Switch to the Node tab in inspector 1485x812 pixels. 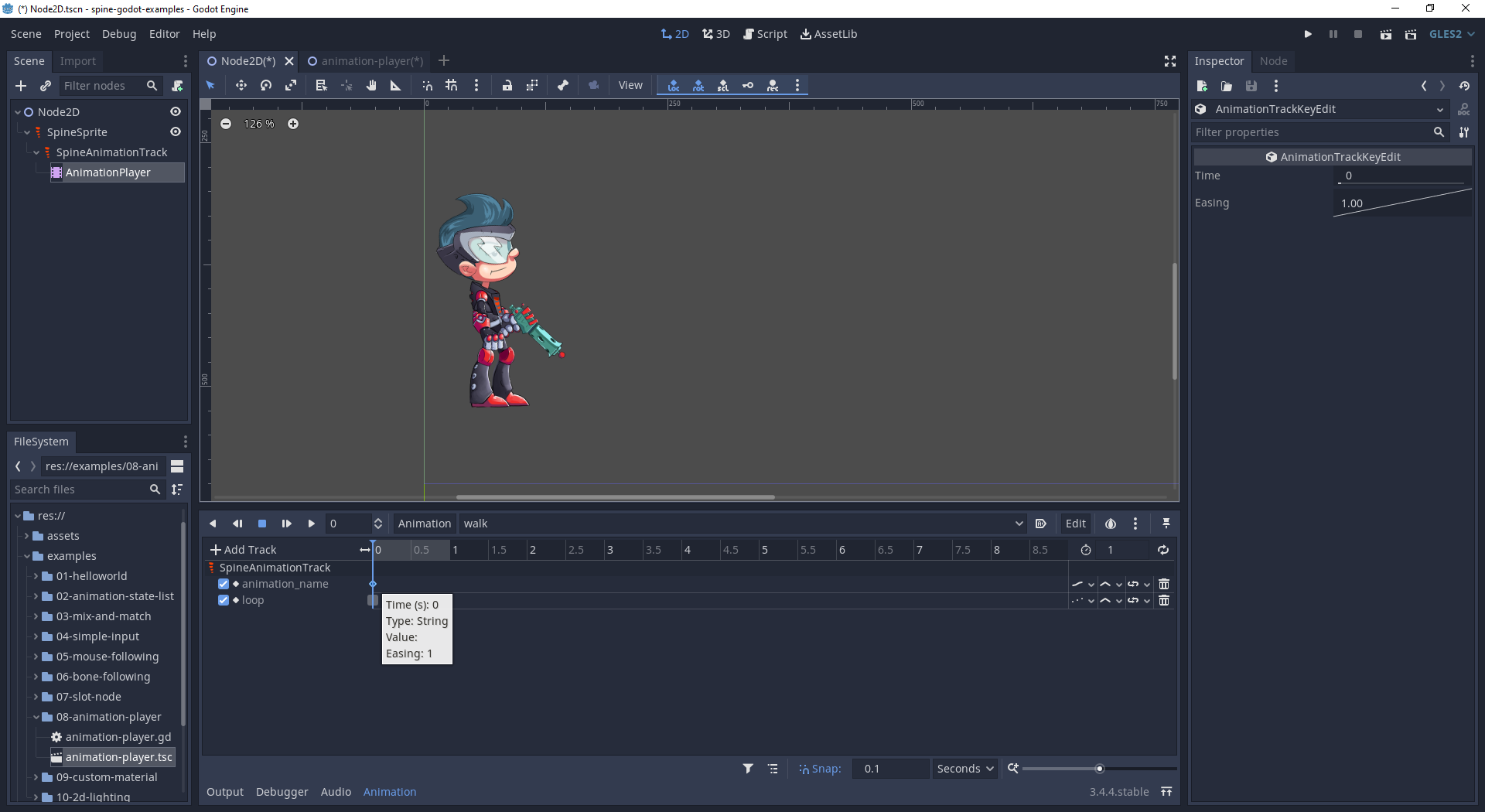(x=1273, y=61)
